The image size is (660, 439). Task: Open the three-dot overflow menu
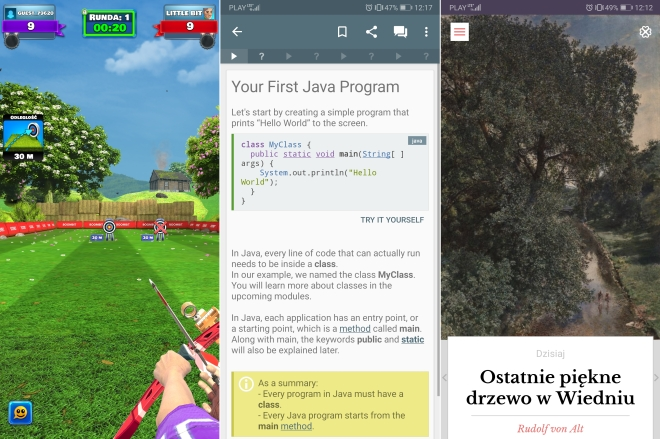pos(426,32)
